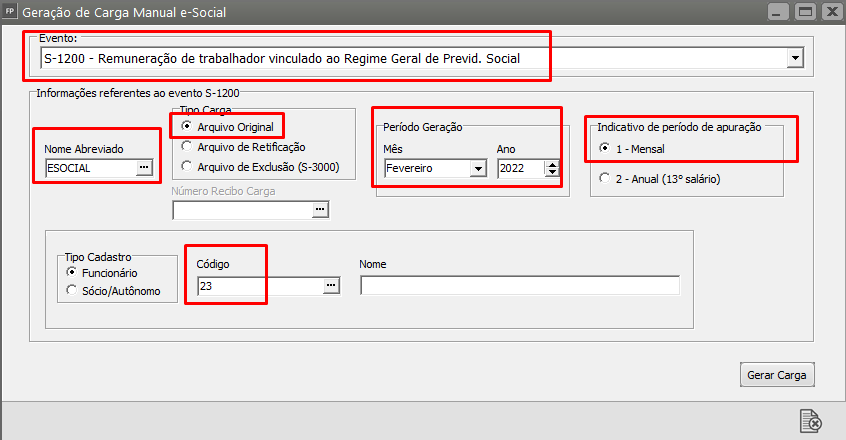Open lookup button next to ESOCIAL
846x440 pixels.
pos(144,168)
